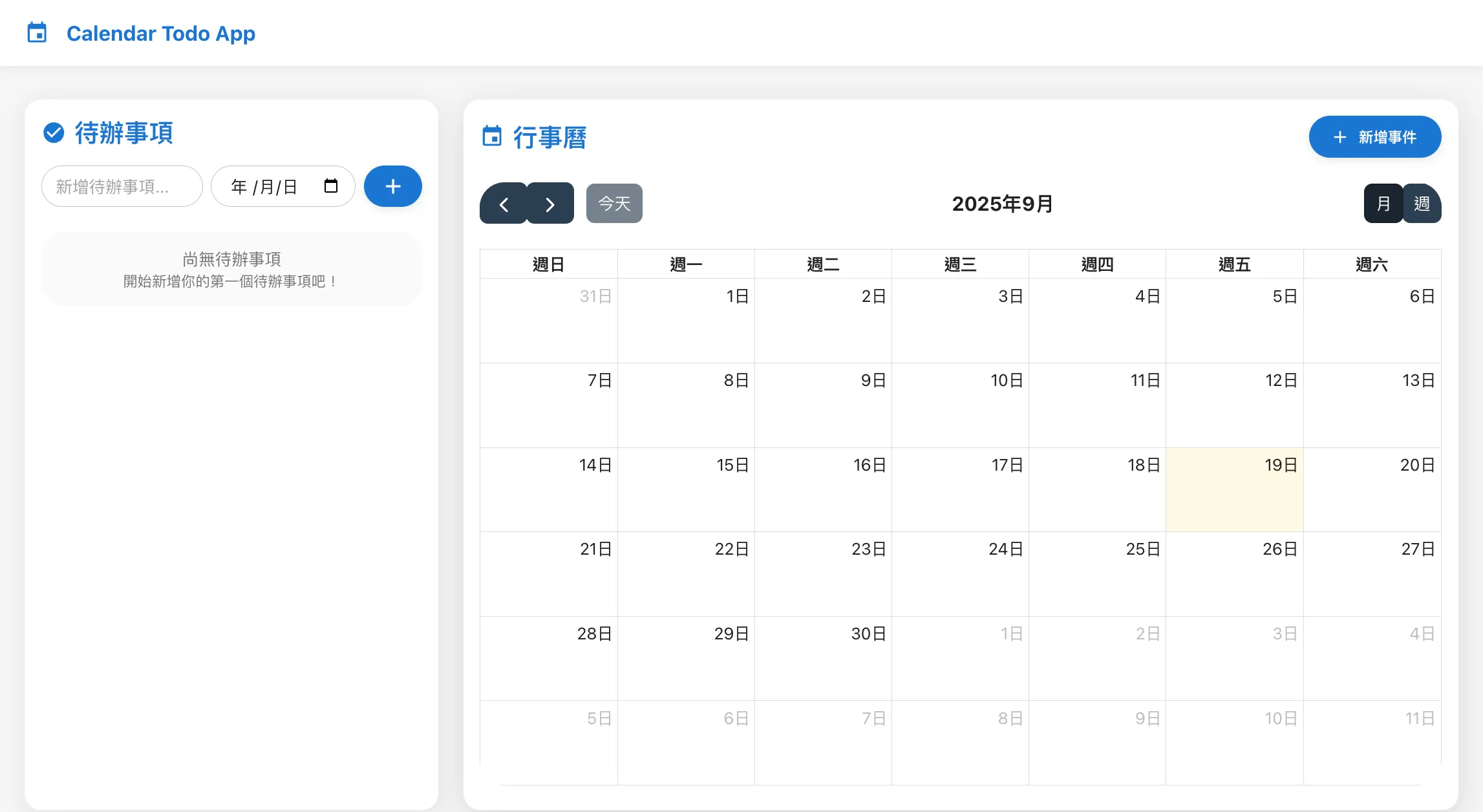Viewport: 1483px width, 812px height.
Task: Click the calendar icon in the app header
Action: (x=37, y=32)
